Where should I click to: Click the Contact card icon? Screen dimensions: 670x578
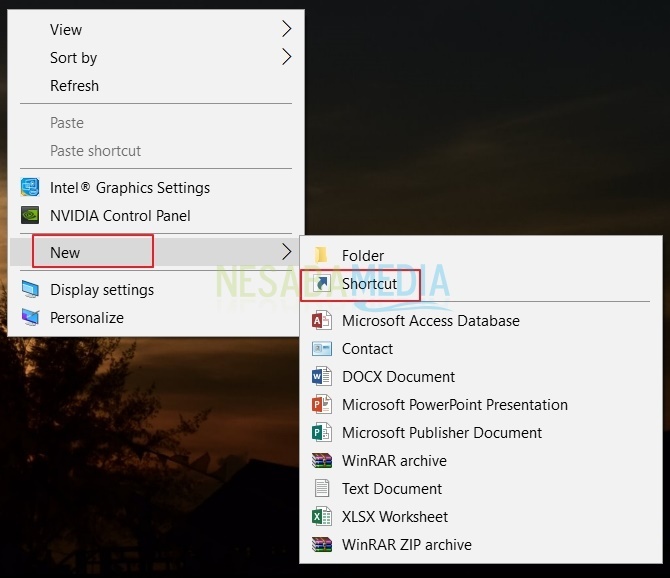click(x=322, y=349)
